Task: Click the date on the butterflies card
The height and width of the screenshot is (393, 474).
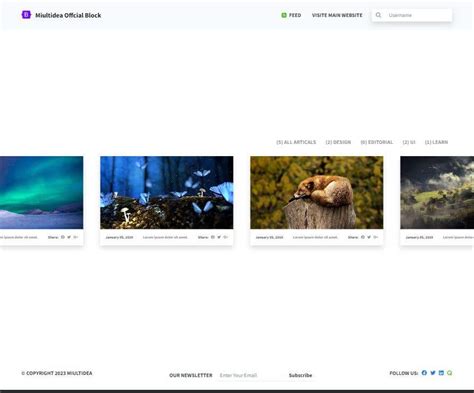Action: click(x=119, y=237)
